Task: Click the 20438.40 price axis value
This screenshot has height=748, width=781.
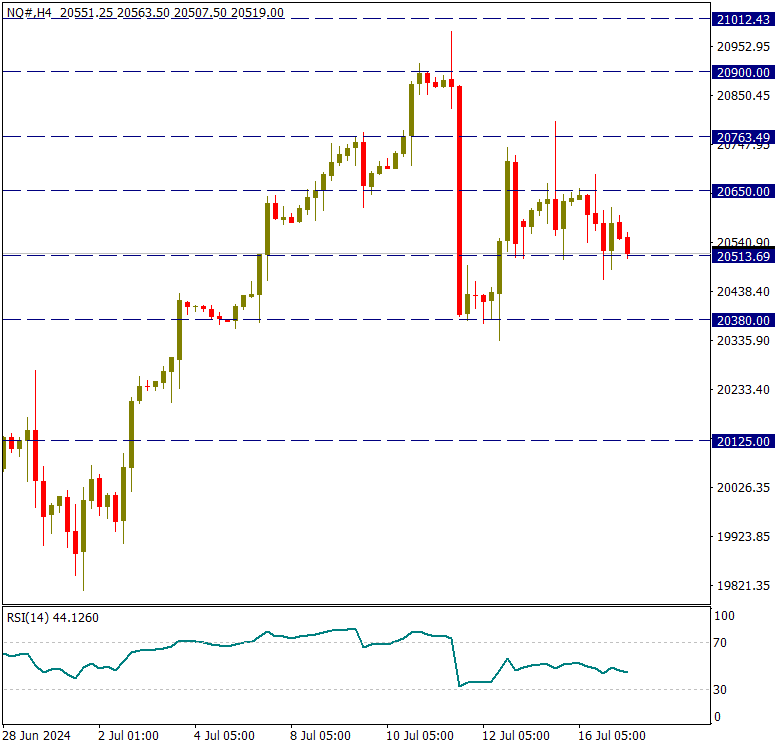Action: [743, 291]
